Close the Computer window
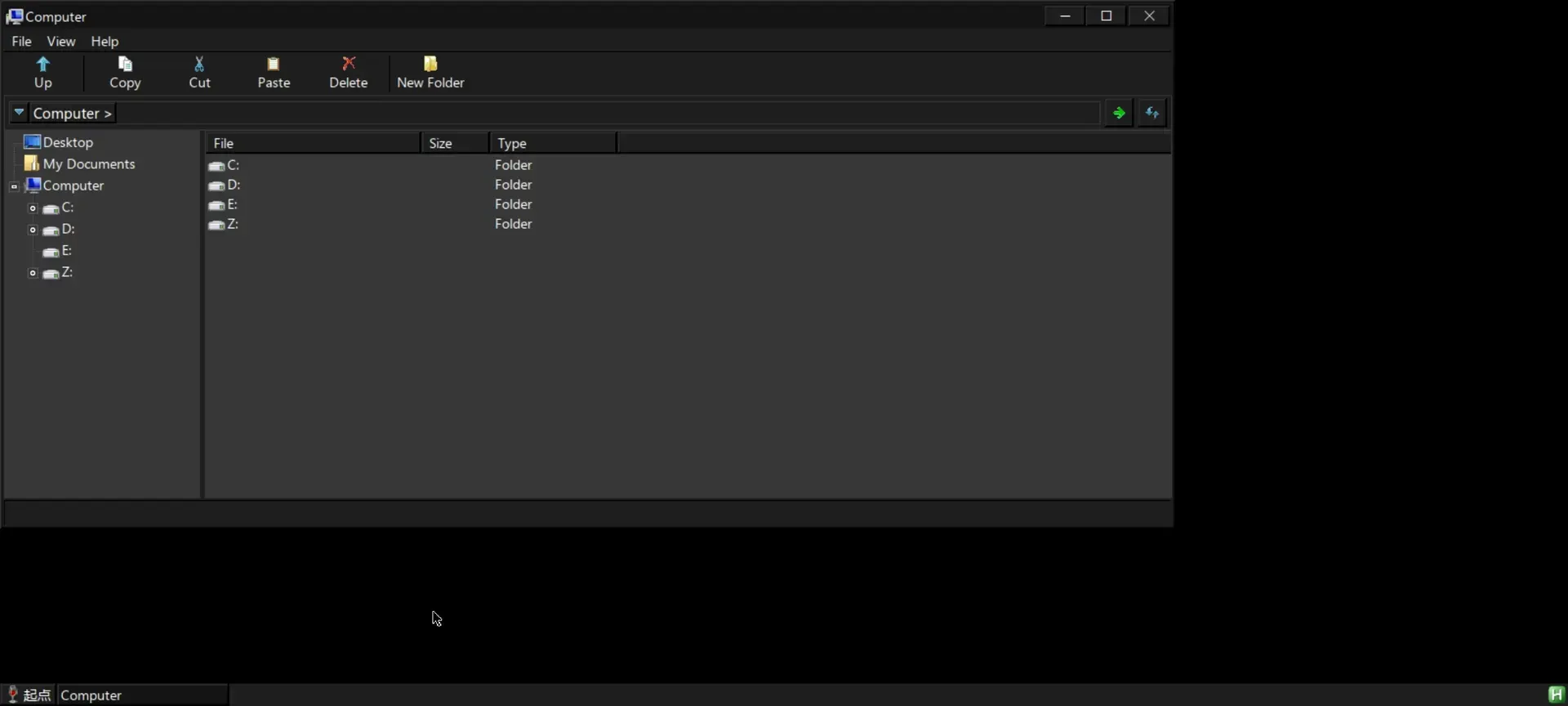 pyautogui.click(x=1149, y=16)
